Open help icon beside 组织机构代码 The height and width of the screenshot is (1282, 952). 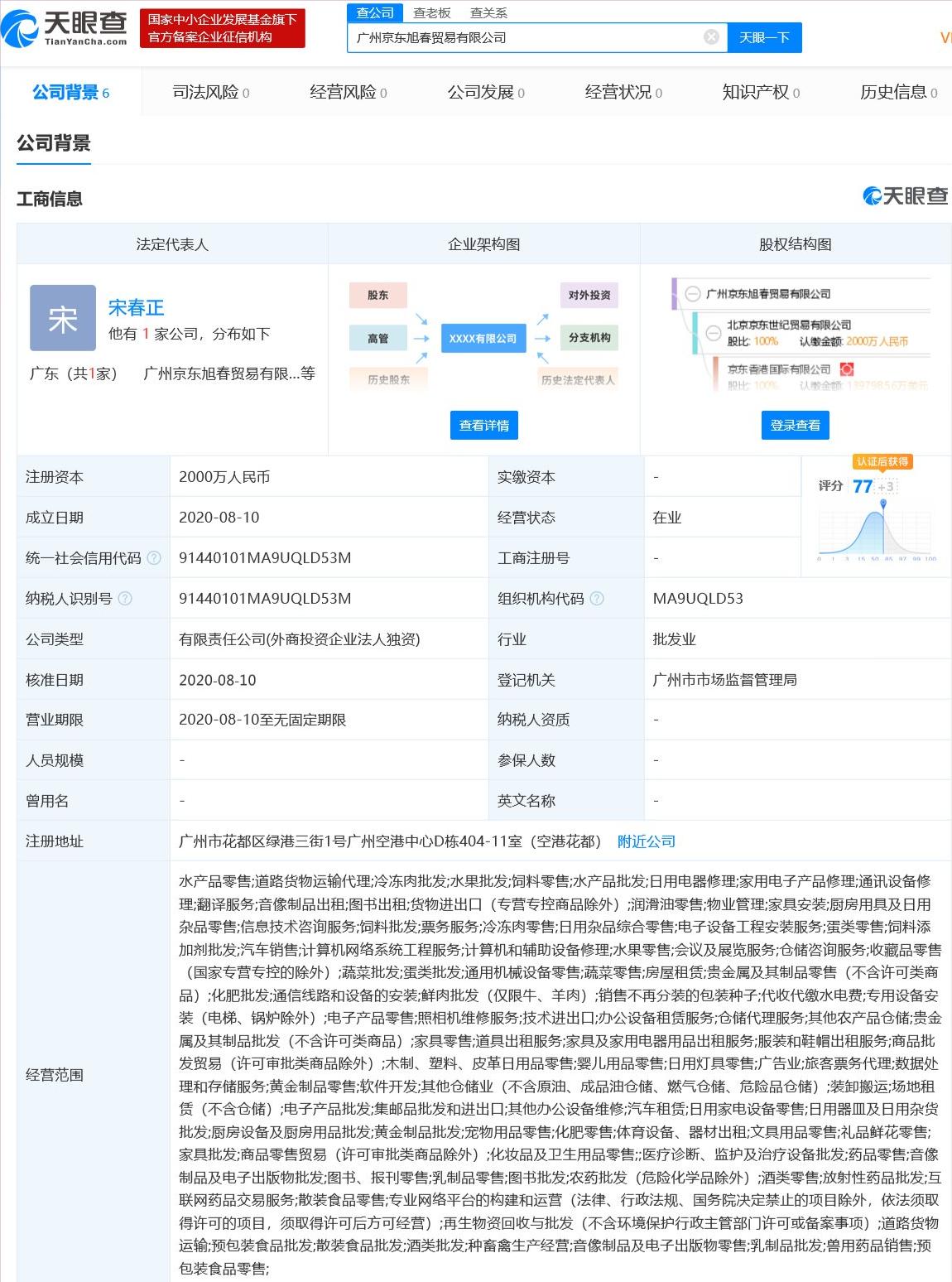click(597, 599)
